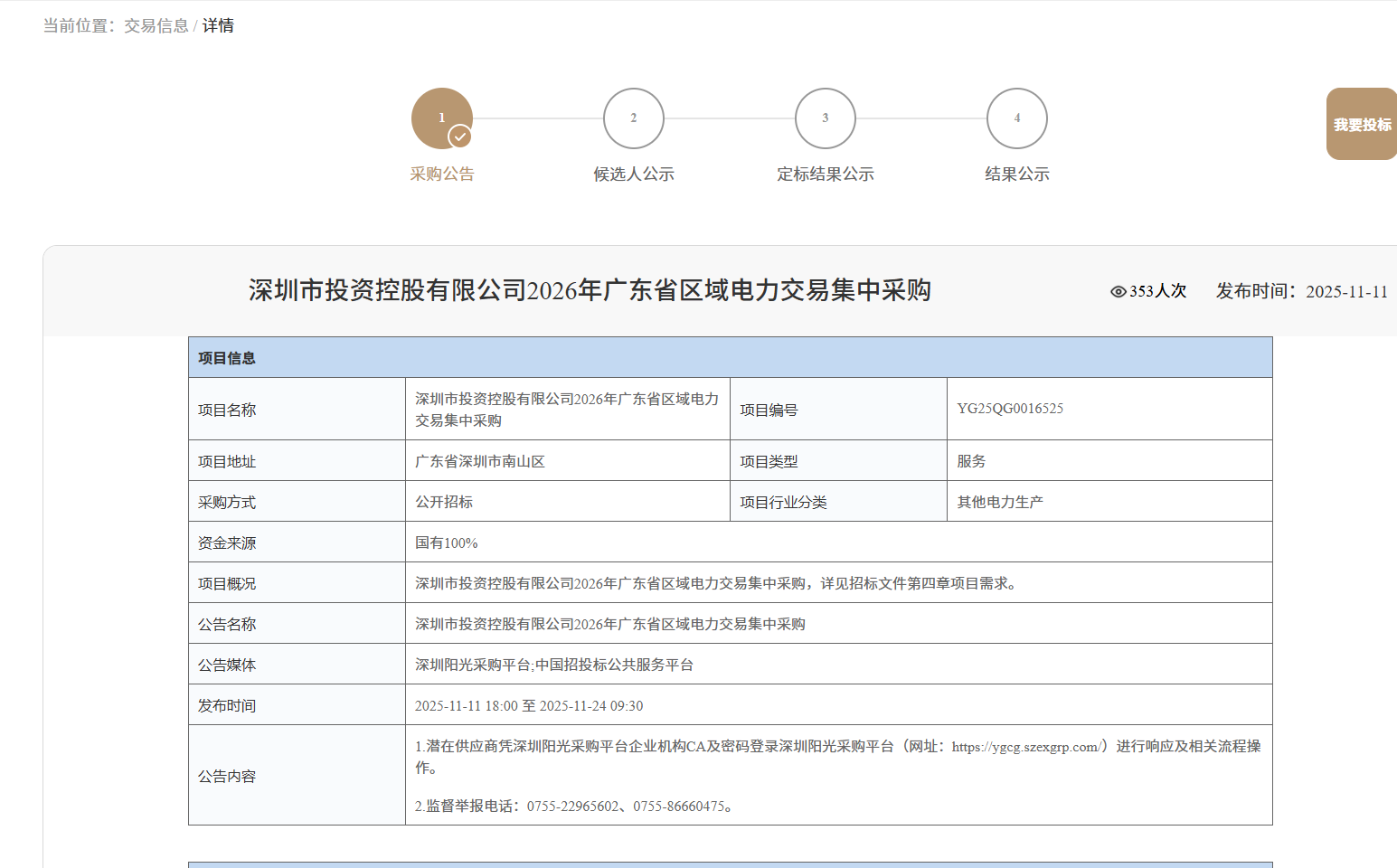Click the hotline number 0755-22965602
Viewport: 1397px width, 868px height.
(573, 807)
